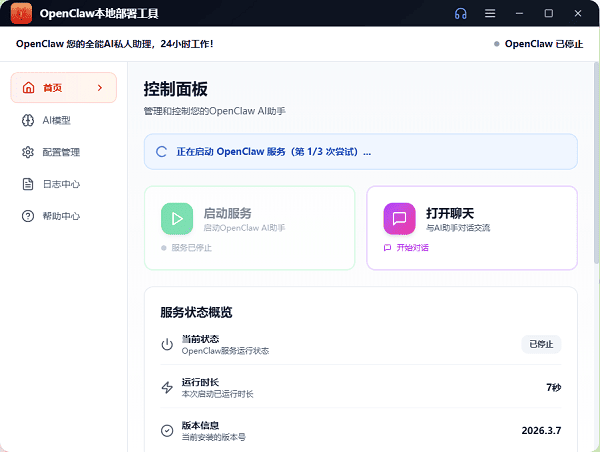Click the 服务状态概览 section title

tap(196, 312)
